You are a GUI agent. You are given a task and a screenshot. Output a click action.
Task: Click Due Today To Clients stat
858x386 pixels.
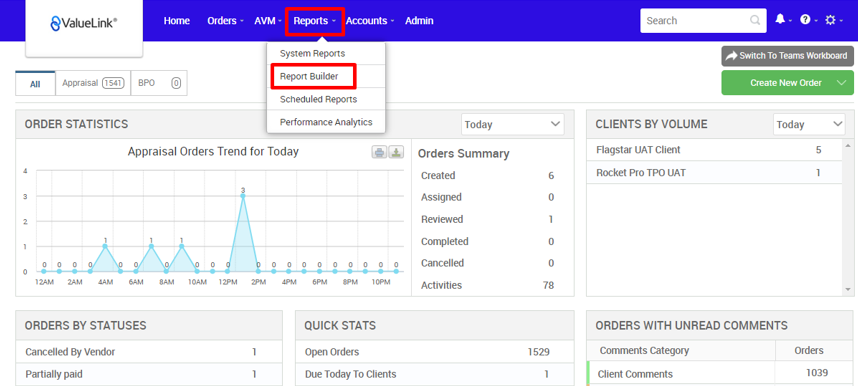pyautogui.click(x=434, y=375)
